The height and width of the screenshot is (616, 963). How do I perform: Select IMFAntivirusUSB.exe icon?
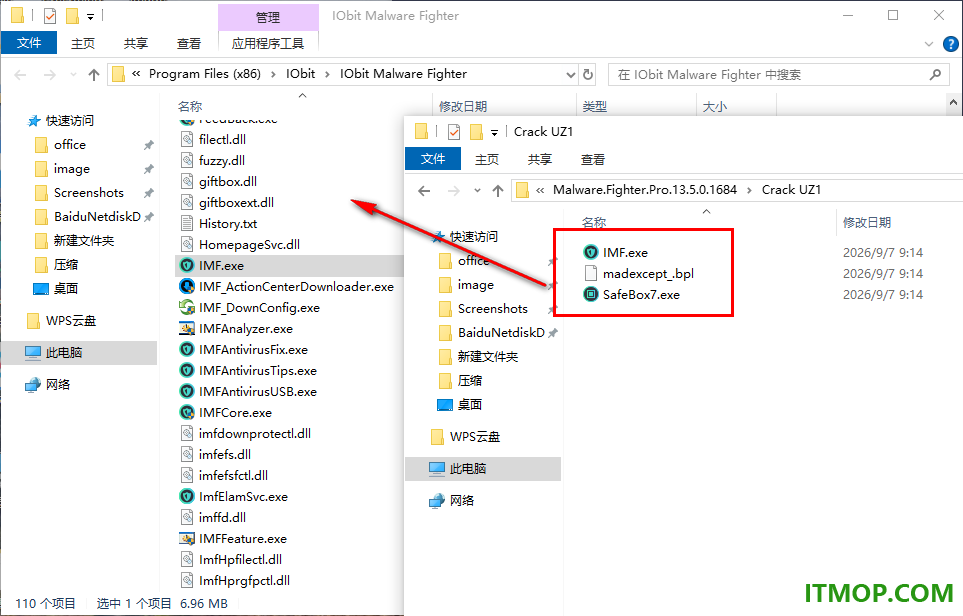tap(187, 392)
